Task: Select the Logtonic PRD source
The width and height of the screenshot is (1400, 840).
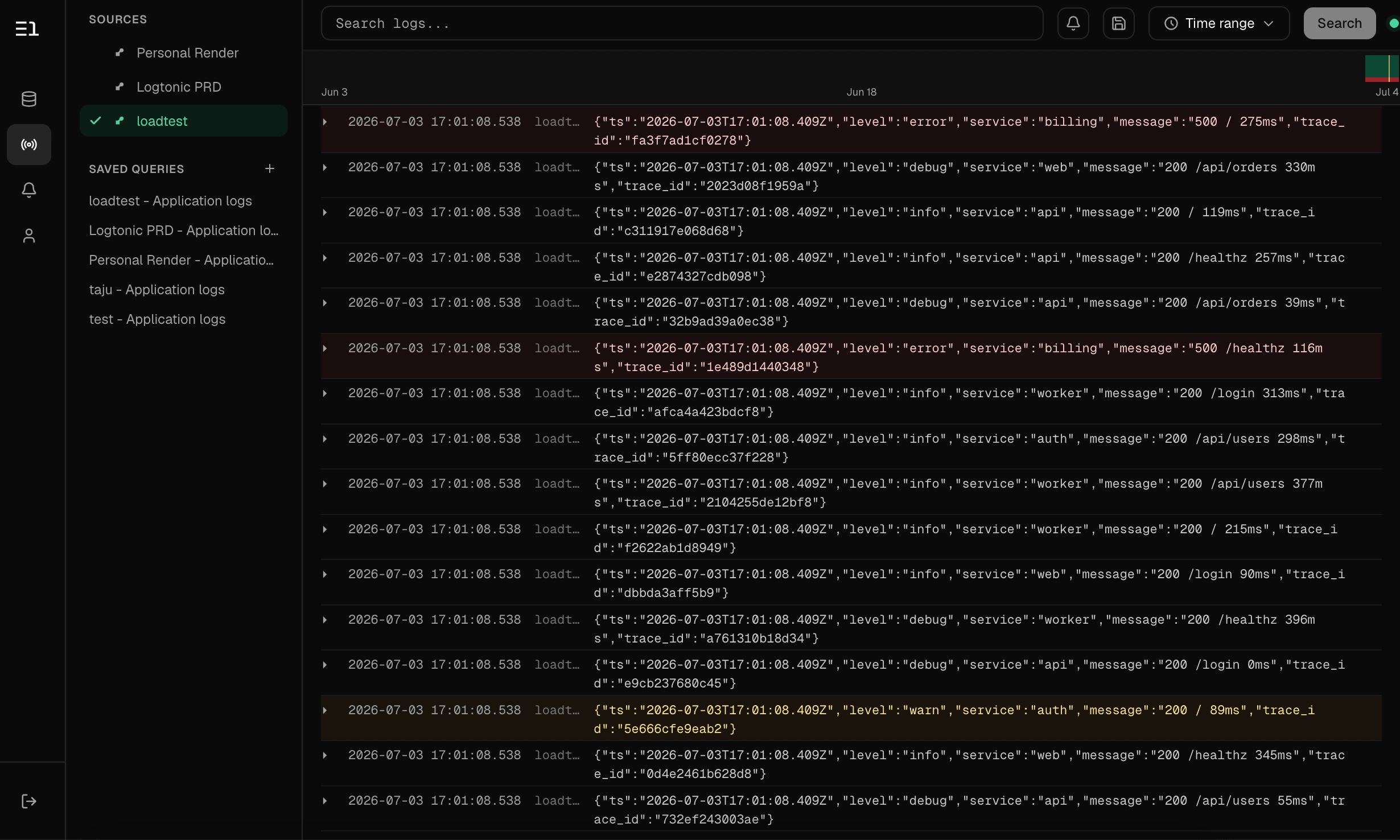Action: pos(184,87)
